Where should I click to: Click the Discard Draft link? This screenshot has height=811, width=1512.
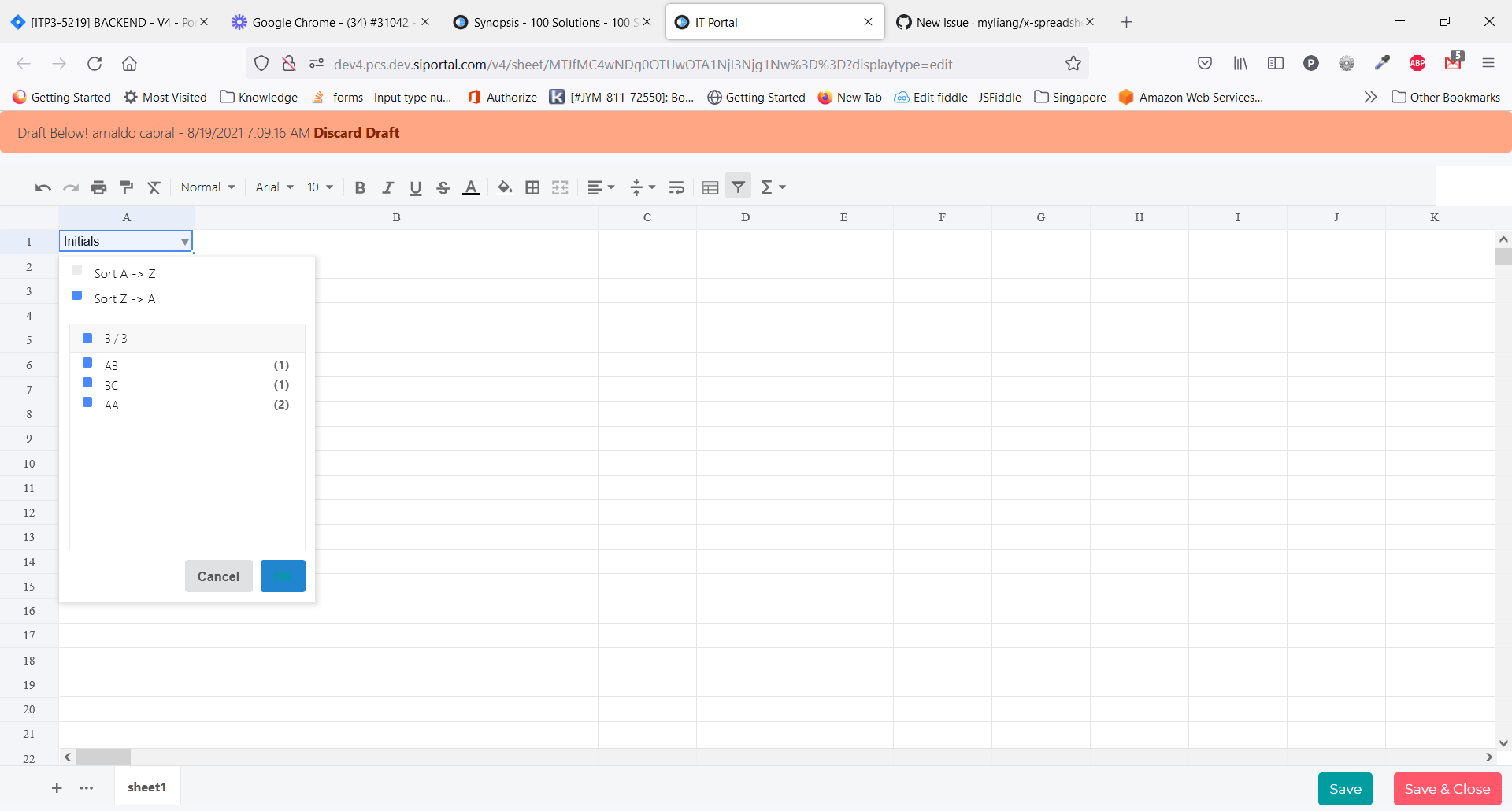point(356,132)
